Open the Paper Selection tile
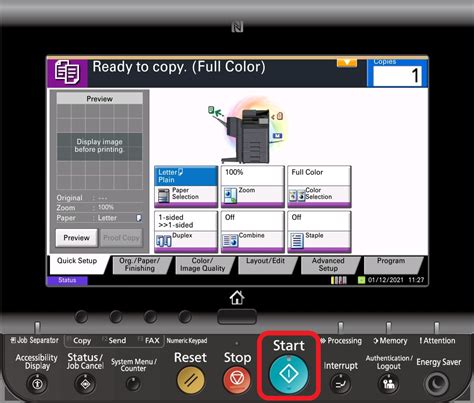Viewport: 474px width, 403px height. click(186, 187)
